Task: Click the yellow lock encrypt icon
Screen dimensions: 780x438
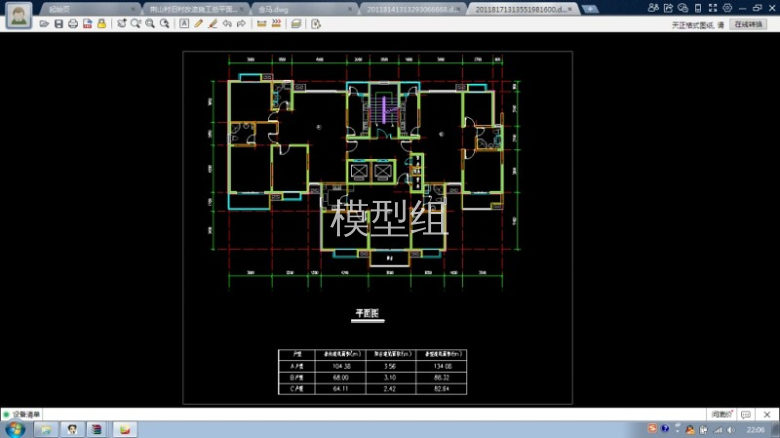Action: 101,24
